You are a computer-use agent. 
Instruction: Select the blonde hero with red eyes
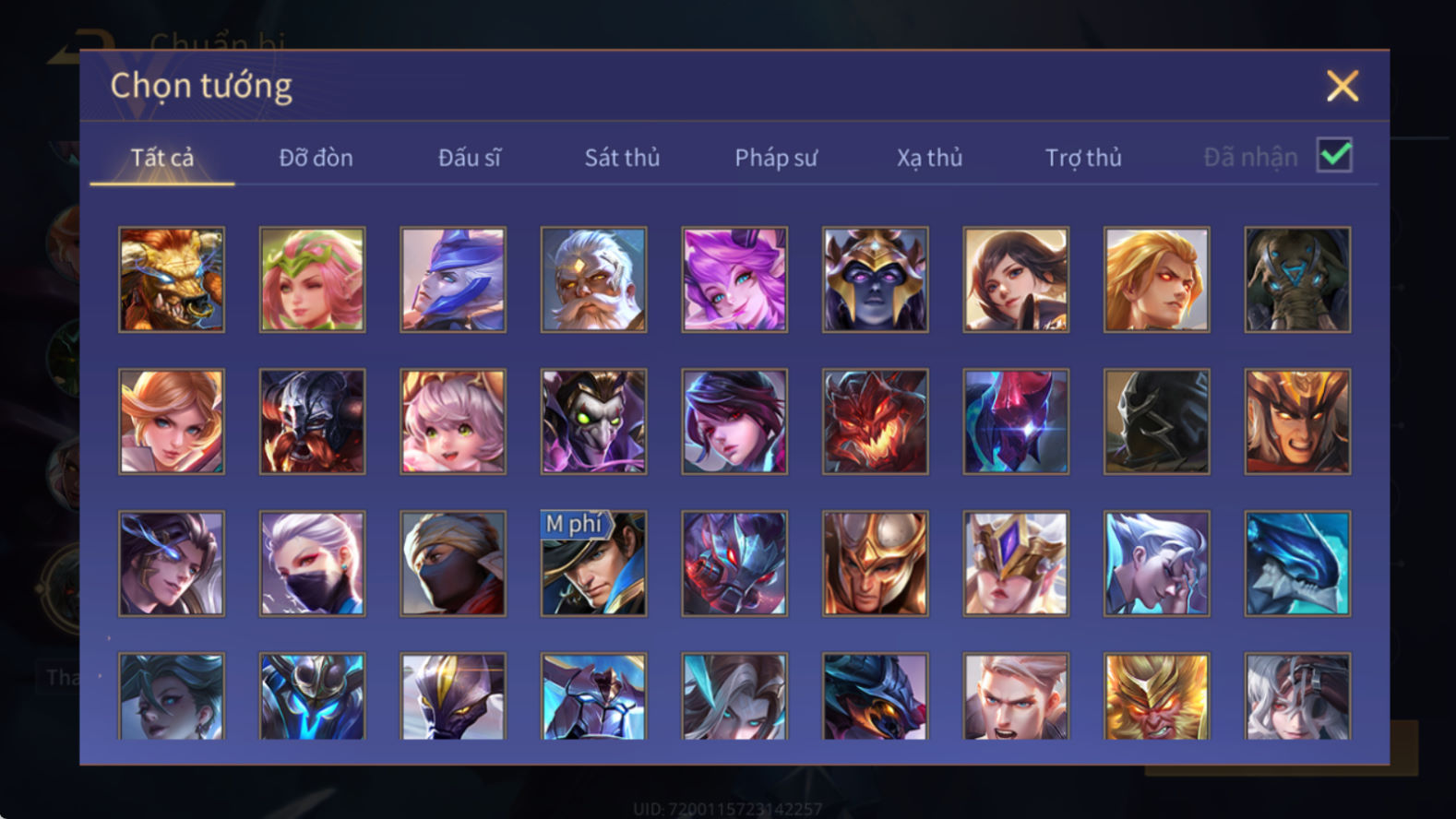[x=1156, y=279]
